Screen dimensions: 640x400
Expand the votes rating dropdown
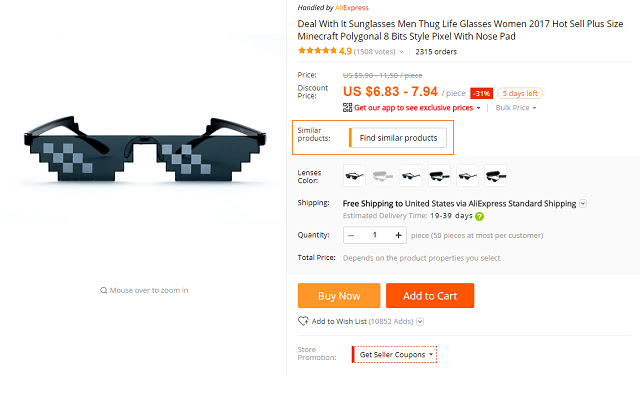(402, 51)
